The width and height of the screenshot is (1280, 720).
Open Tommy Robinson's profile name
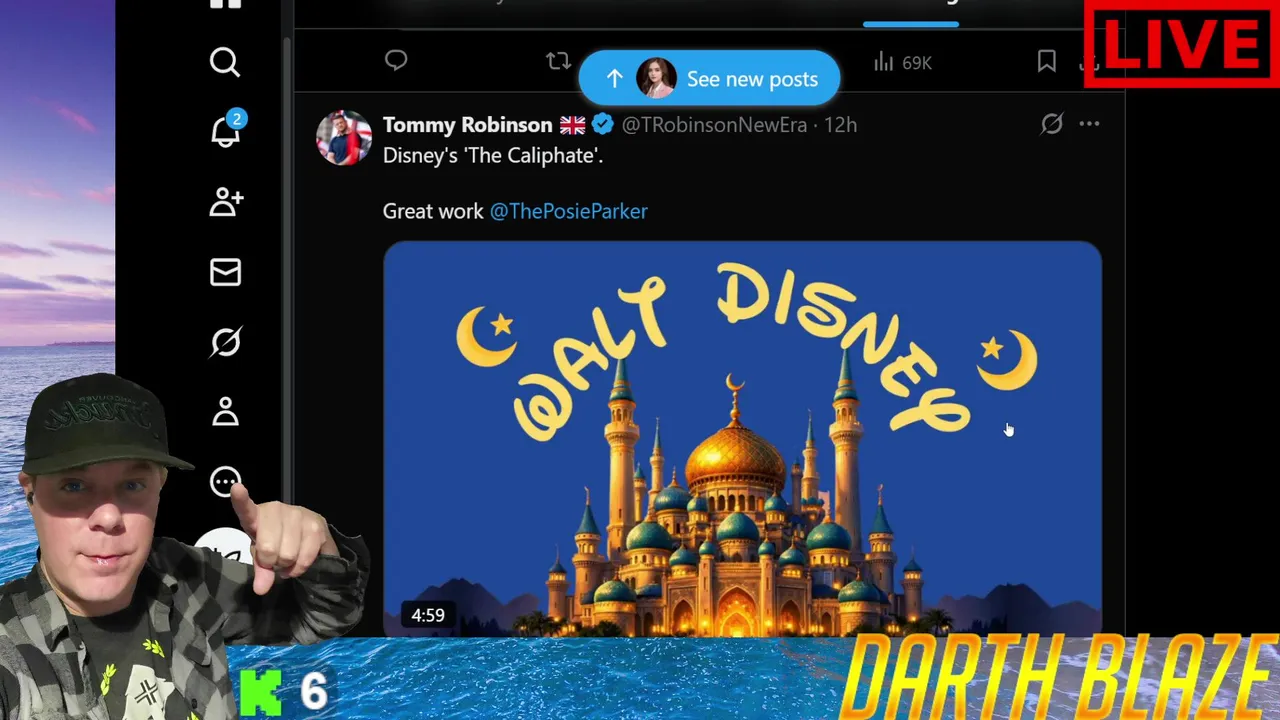pos(467,125)
